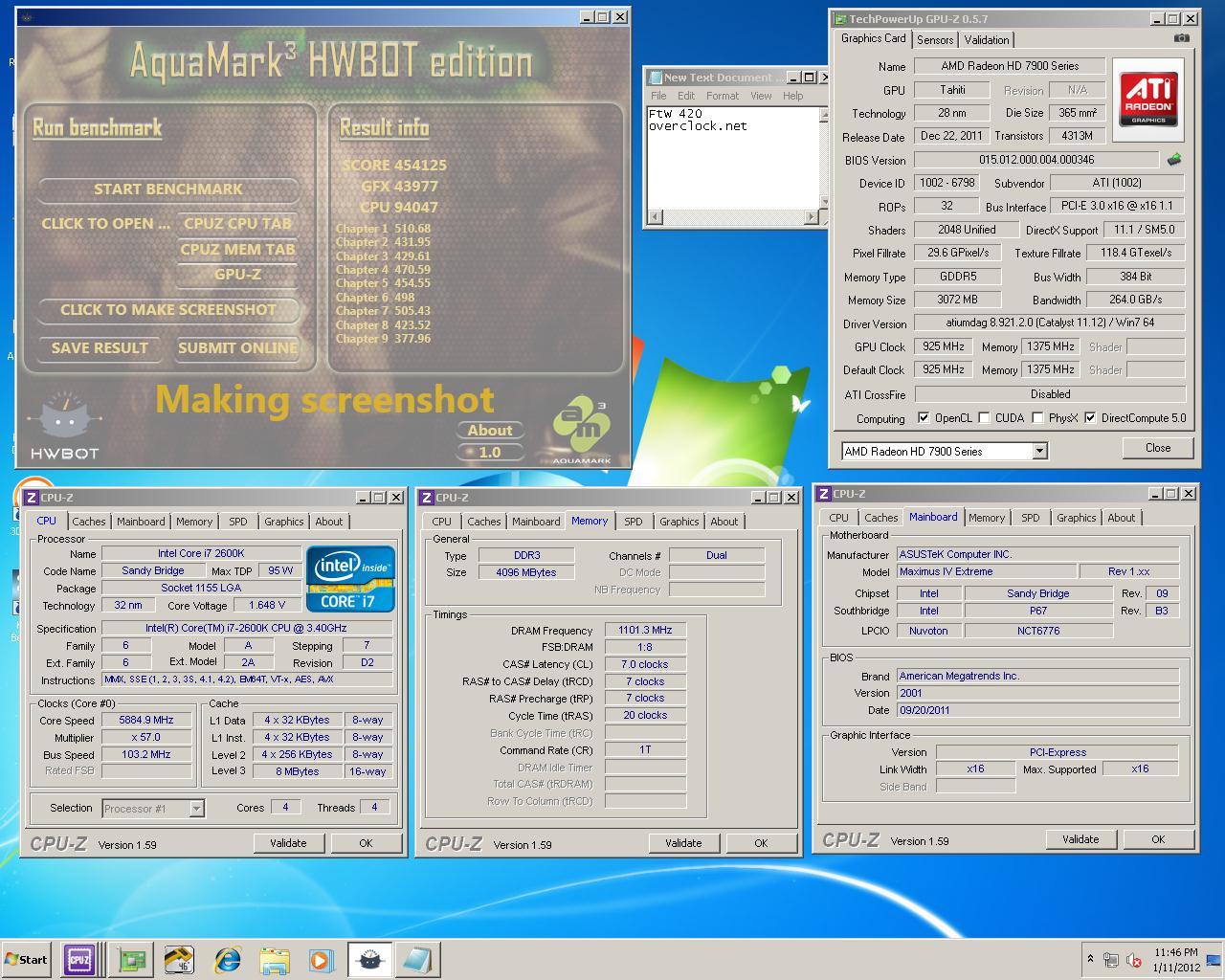The image size is (1225, 980).
Task: Click the DRAM Frequency 1101.3 MHz value
Action: pos(645,631)
